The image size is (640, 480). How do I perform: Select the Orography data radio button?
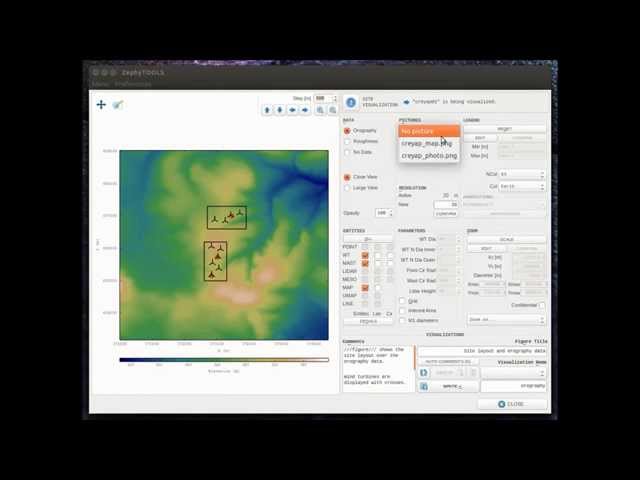(347, 131)
